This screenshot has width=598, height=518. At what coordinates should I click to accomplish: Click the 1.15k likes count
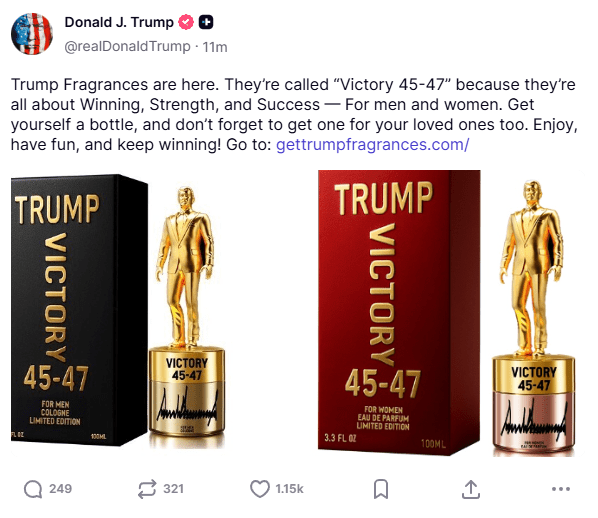click(x=289, y=489)
